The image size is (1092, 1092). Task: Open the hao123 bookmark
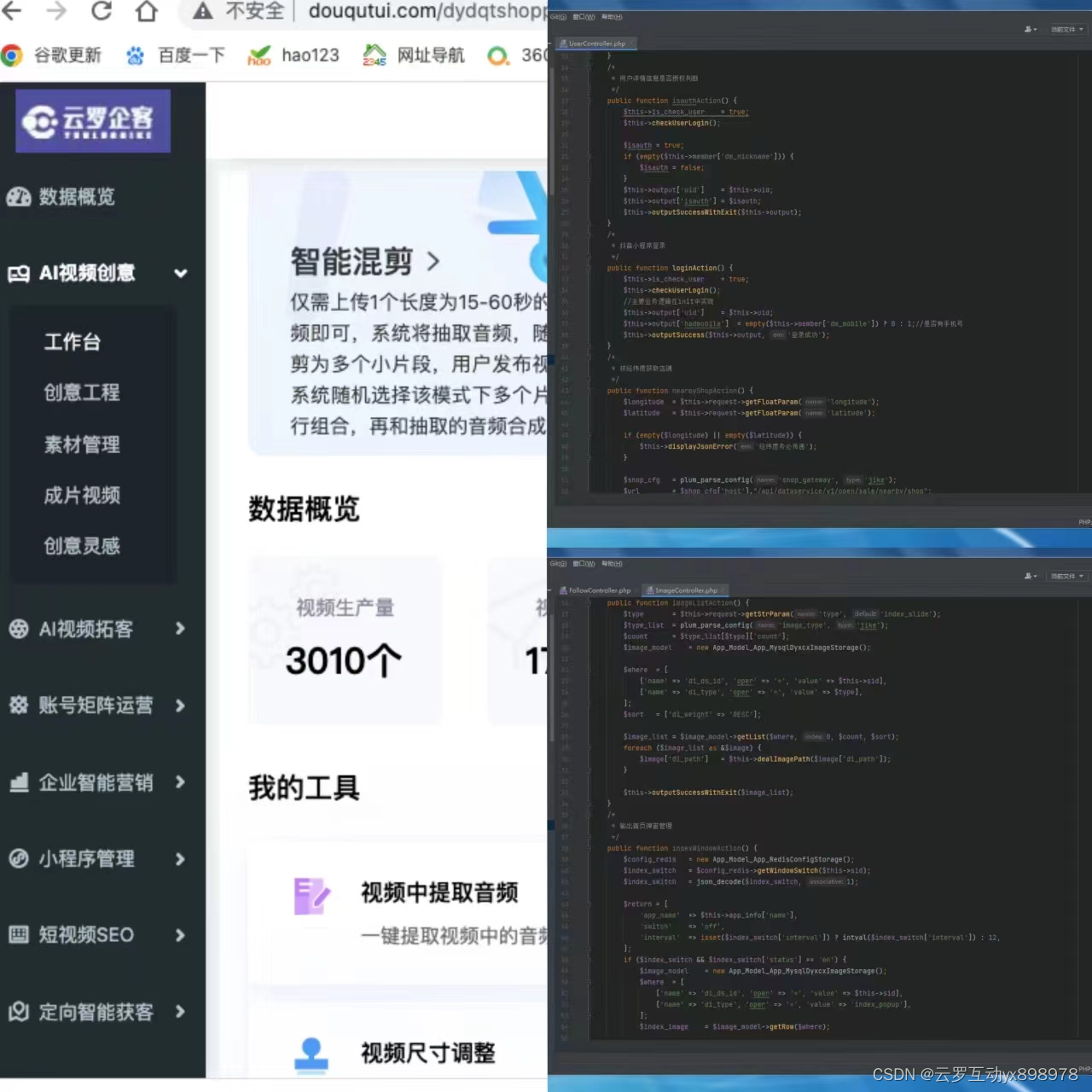tap(293, 55)
